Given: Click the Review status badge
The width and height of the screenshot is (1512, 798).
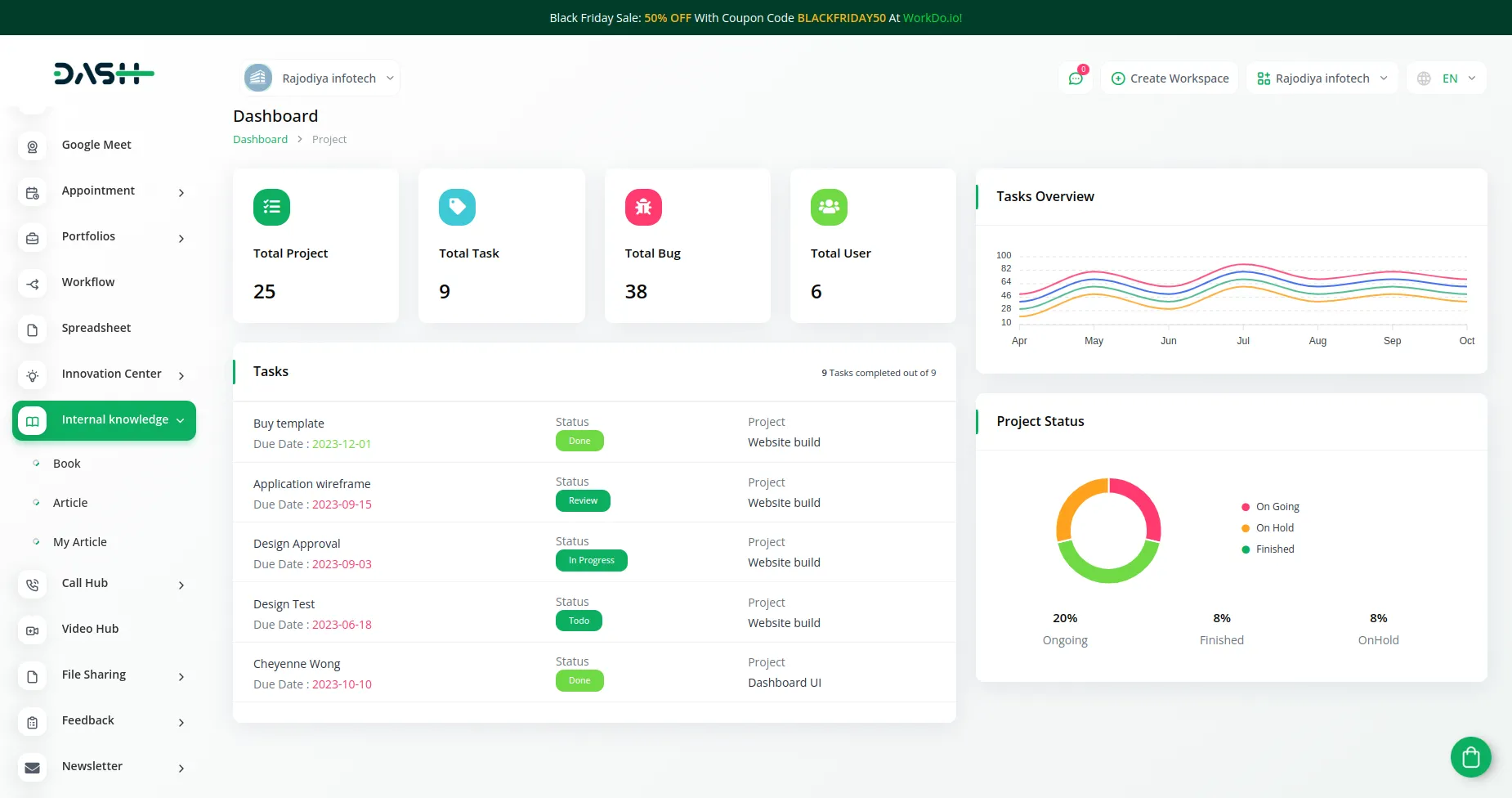Looking at the screenshot, I should 583,500.
